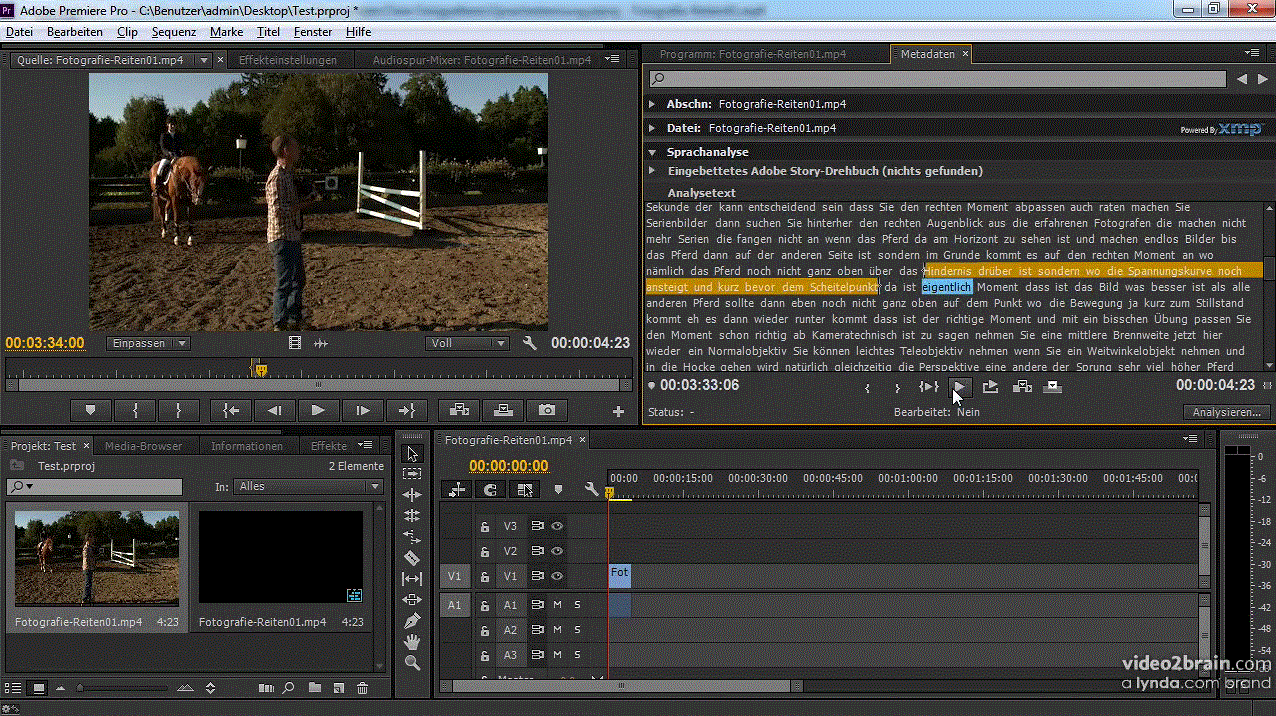Image resolution: width=1276 pixels, height=716 pixels.
Task: Open the Einpassen zoom level dropdown
Action: (x=148, y=343)
